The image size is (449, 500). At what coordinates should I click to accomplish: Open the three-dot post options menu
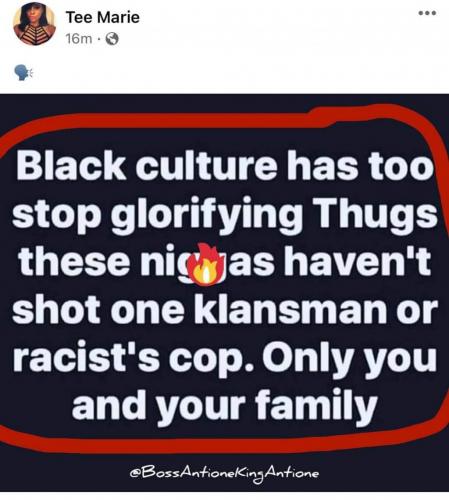(427, 13)
